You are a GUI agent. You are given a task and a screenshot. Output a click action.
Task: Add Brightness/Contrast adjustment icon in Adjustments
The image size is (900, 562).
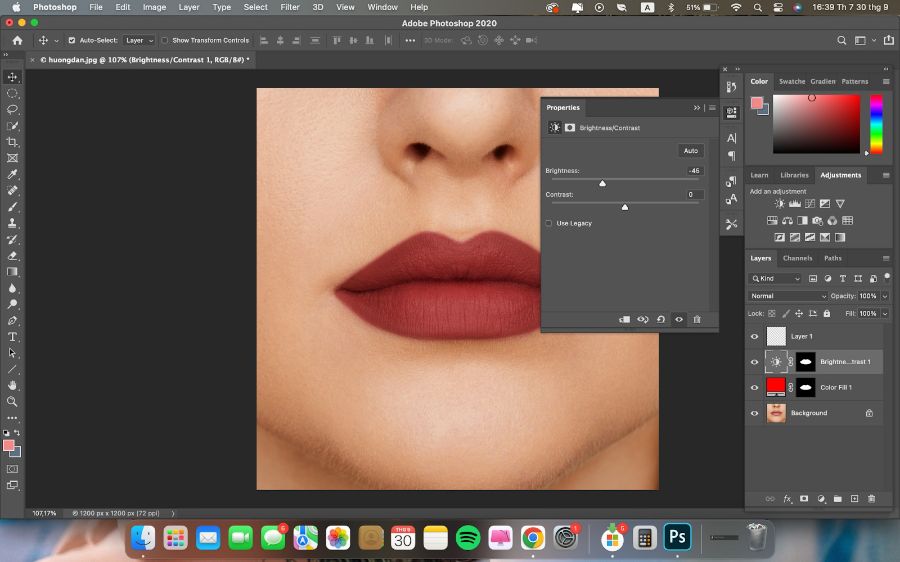click(x=779, y=204)
